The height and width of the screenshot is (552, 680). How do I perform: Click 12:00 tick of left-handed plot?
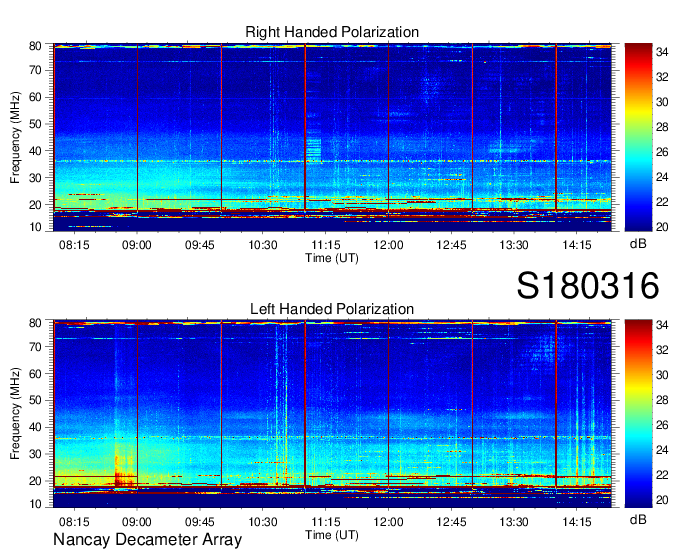pyautogui.click(x=389, y=521)
